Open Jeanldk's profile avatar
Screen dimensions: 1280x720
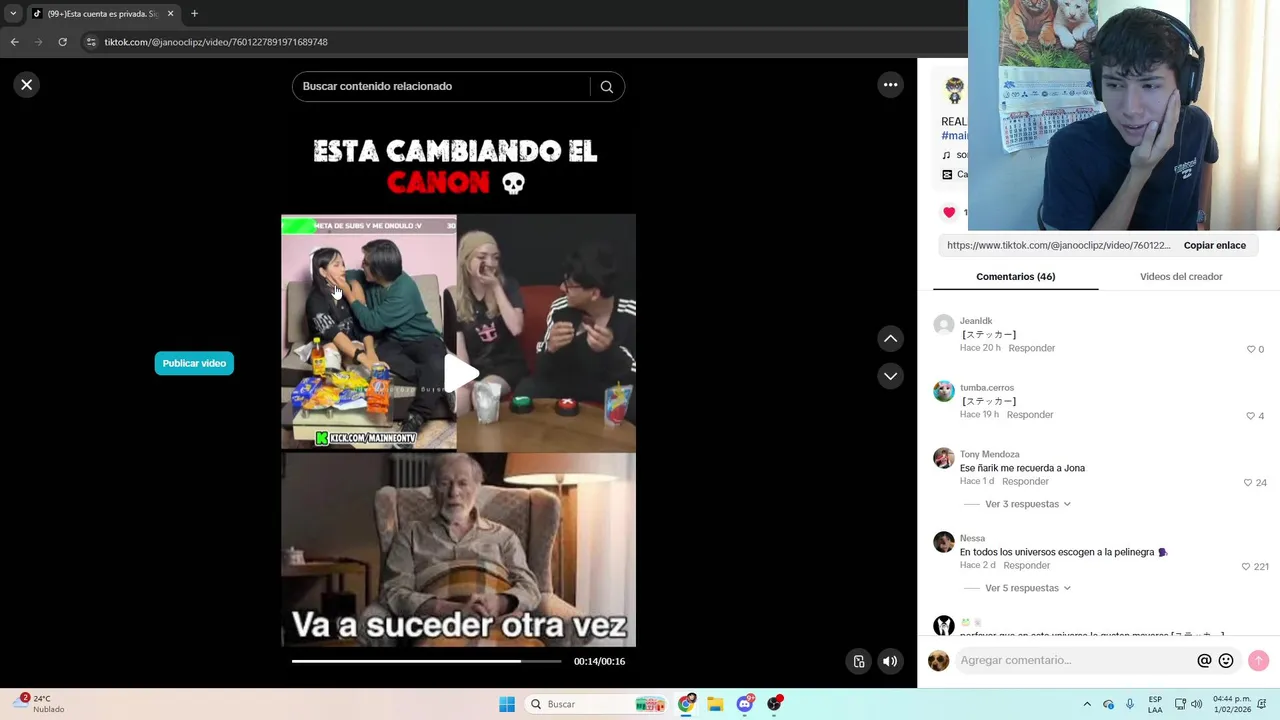tap(944, 325)
